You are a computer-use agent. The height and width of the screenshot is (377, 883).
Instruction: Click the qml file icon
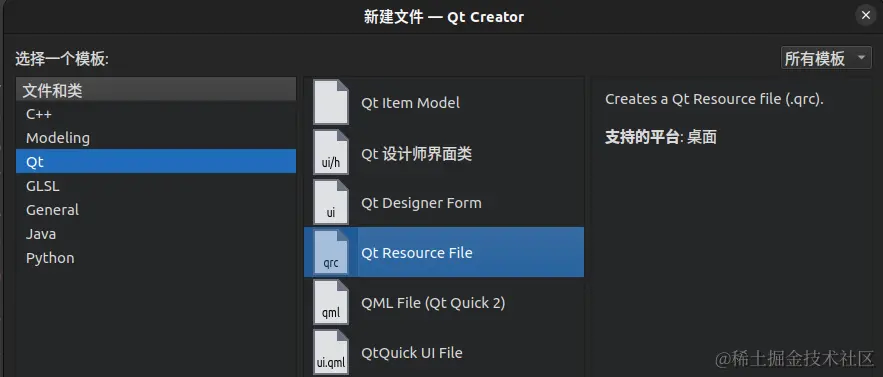click(331, 302)
